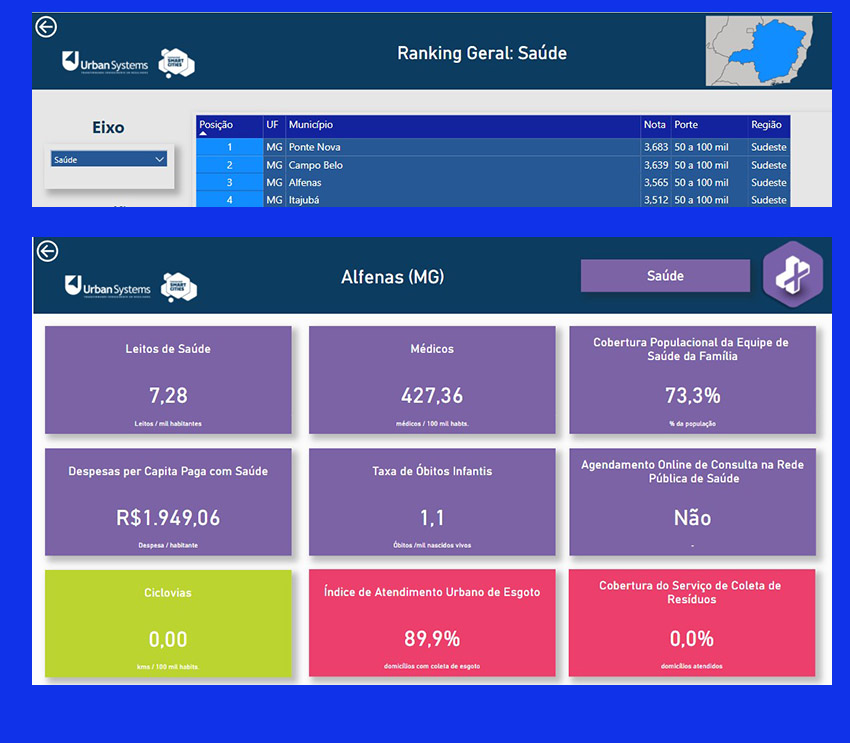
Task: Click the Município column header
Action: click(x=311, y=126)
